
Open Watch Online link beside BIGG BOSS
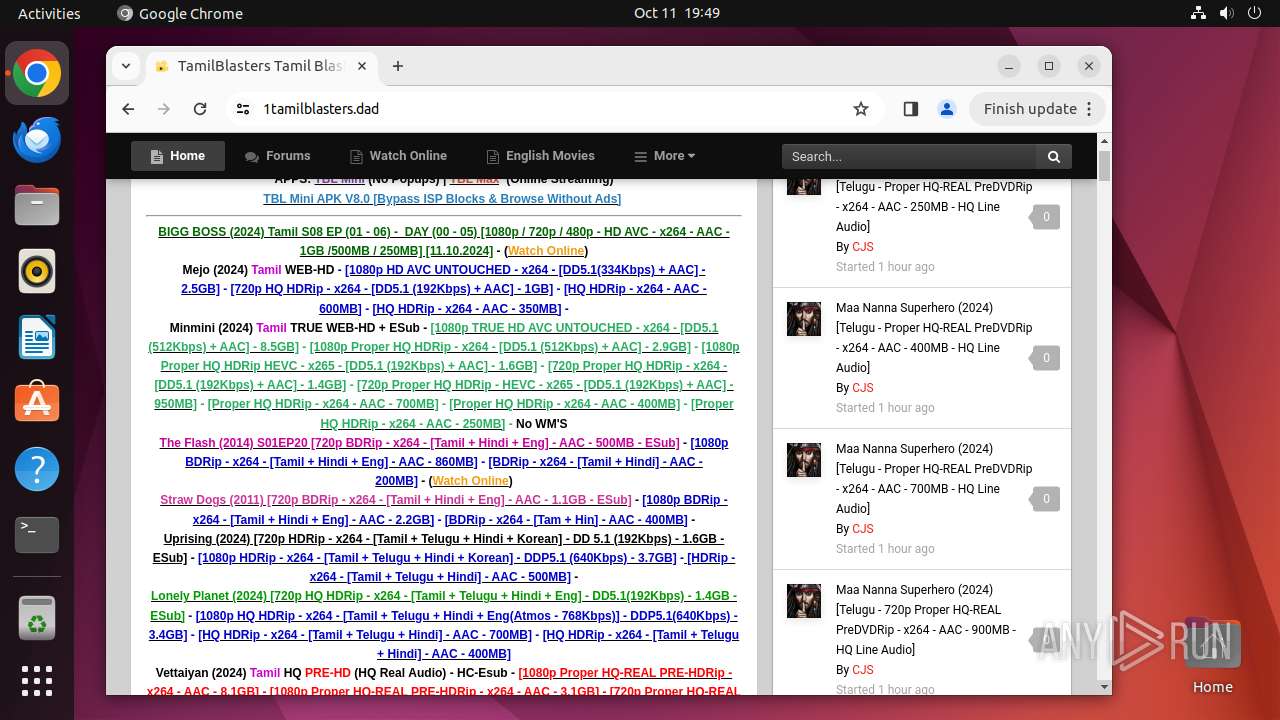(546, 251)
